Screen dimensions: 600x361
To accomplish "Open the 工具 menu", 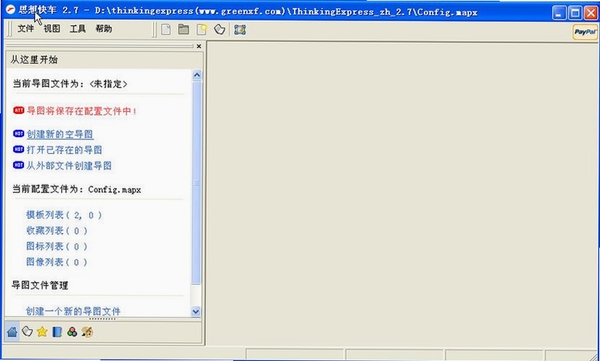I will 78,29.
